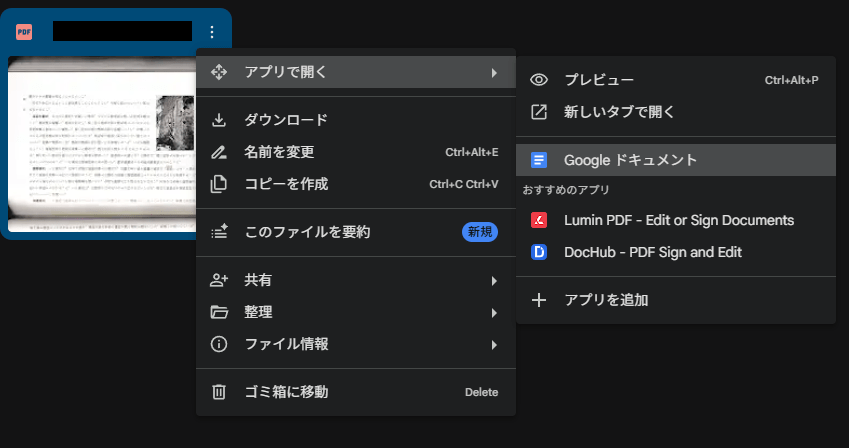Viewport: 849px width, 448px height.
Task: Click the preview eye icon
Action: 539,80
